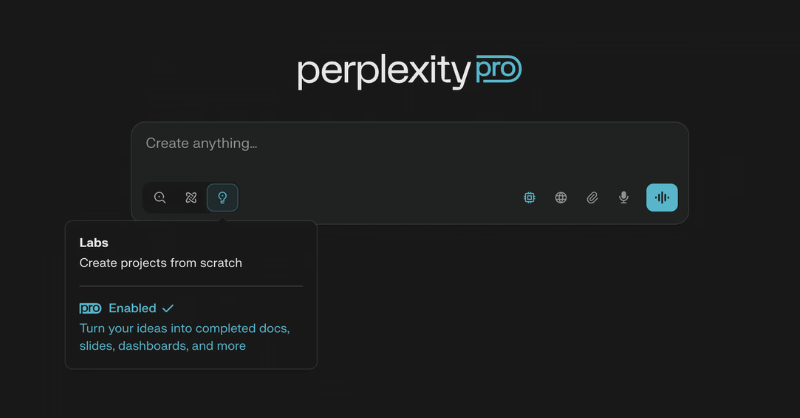Select the Search mode magnifier icon
800x418 pixels.
tap(160, 198)
